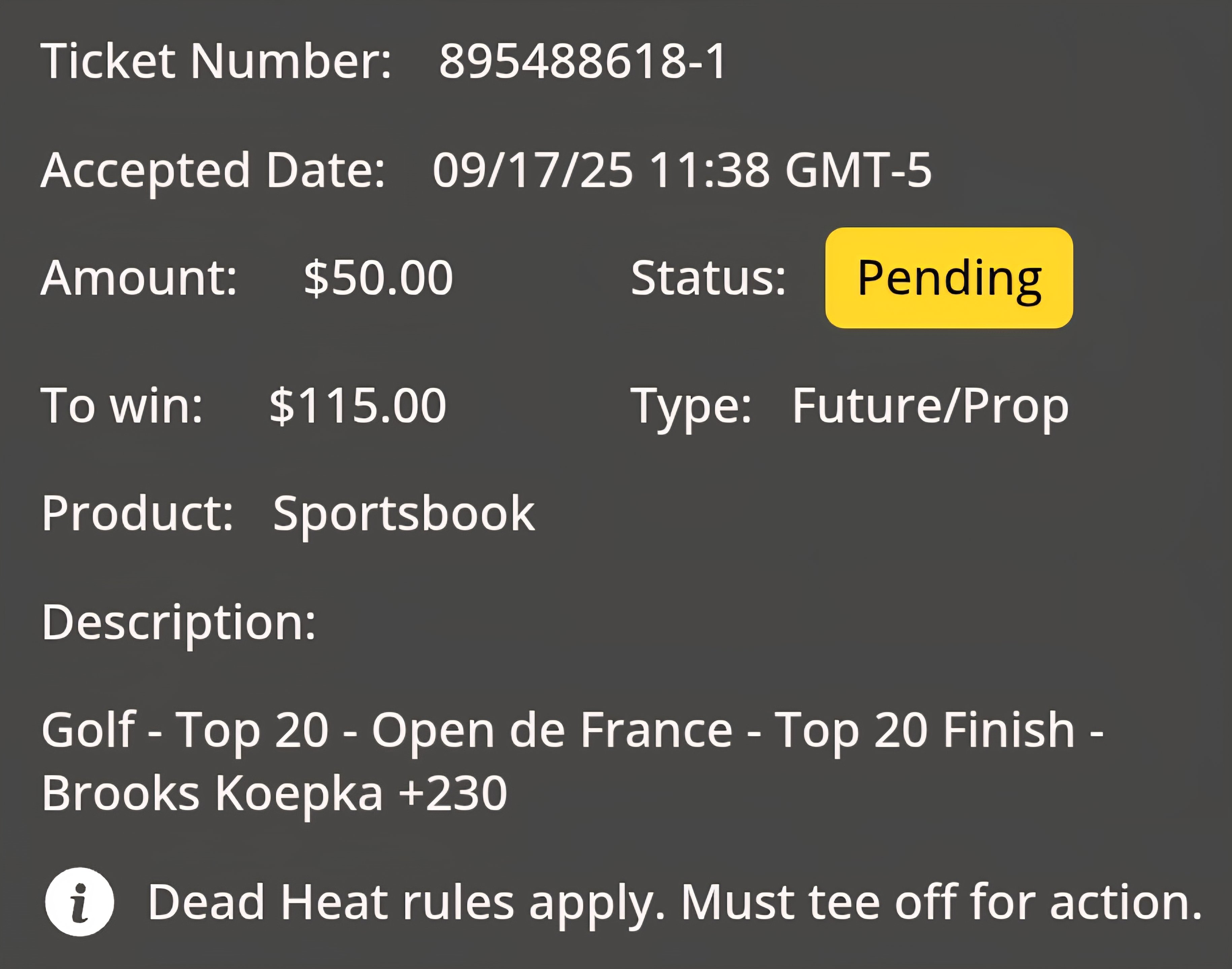Viewport: 1232px width, 969px height.
Task: Select ticket number 895488618-1
Action: [583, 61]
